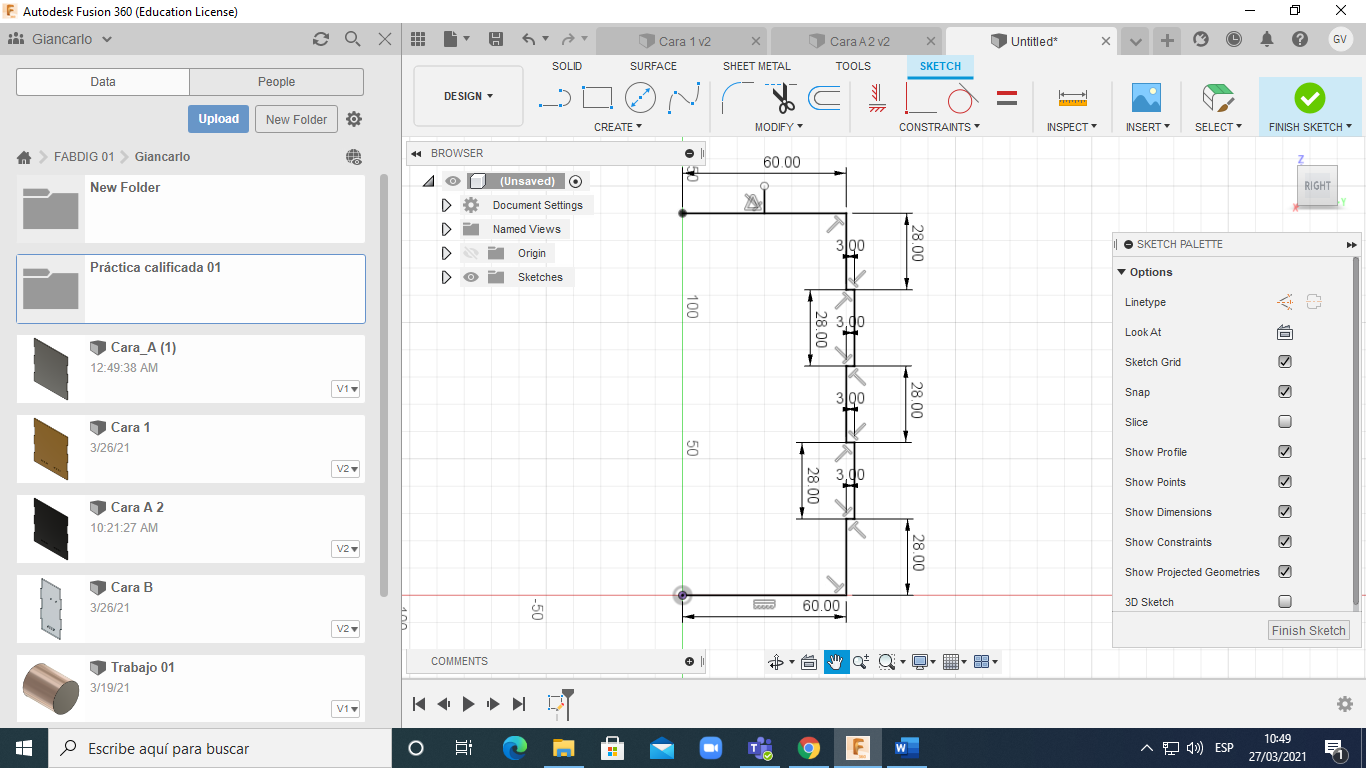
Task: Expand the Document Settings node
Action: (x=447, y=205)
